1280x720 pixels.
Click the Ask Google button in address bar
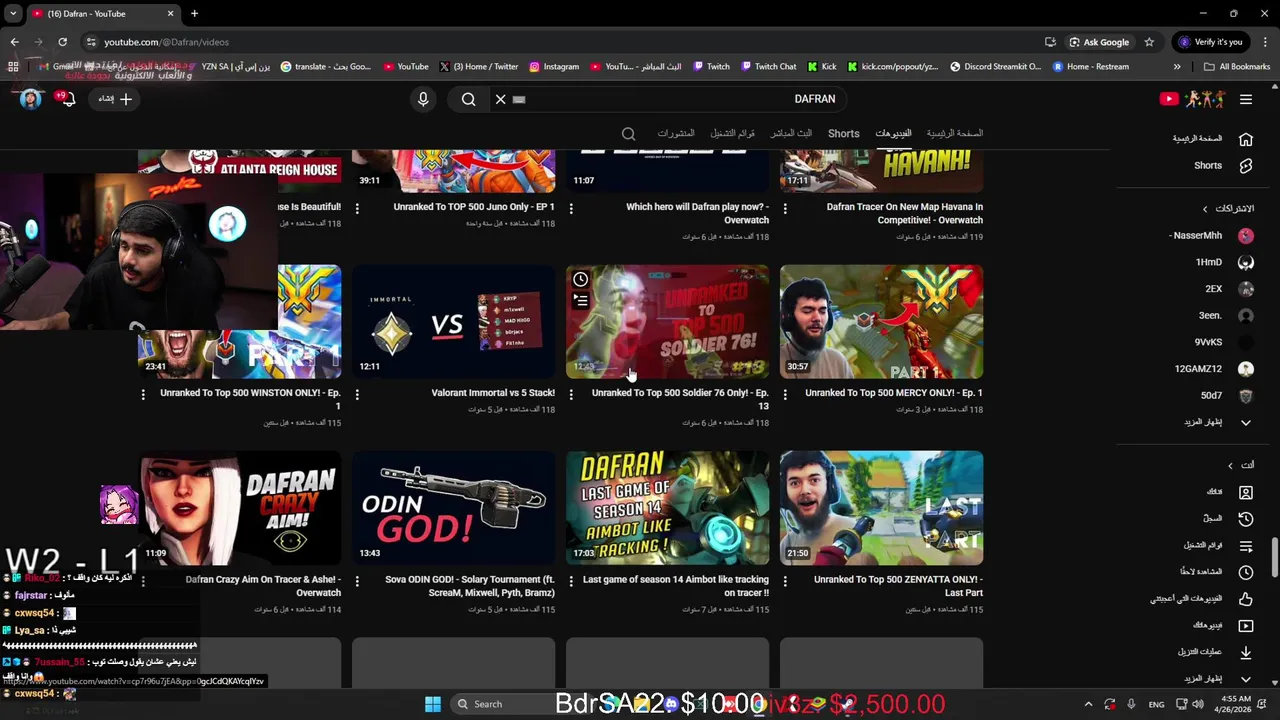[x=1099, y=42]
